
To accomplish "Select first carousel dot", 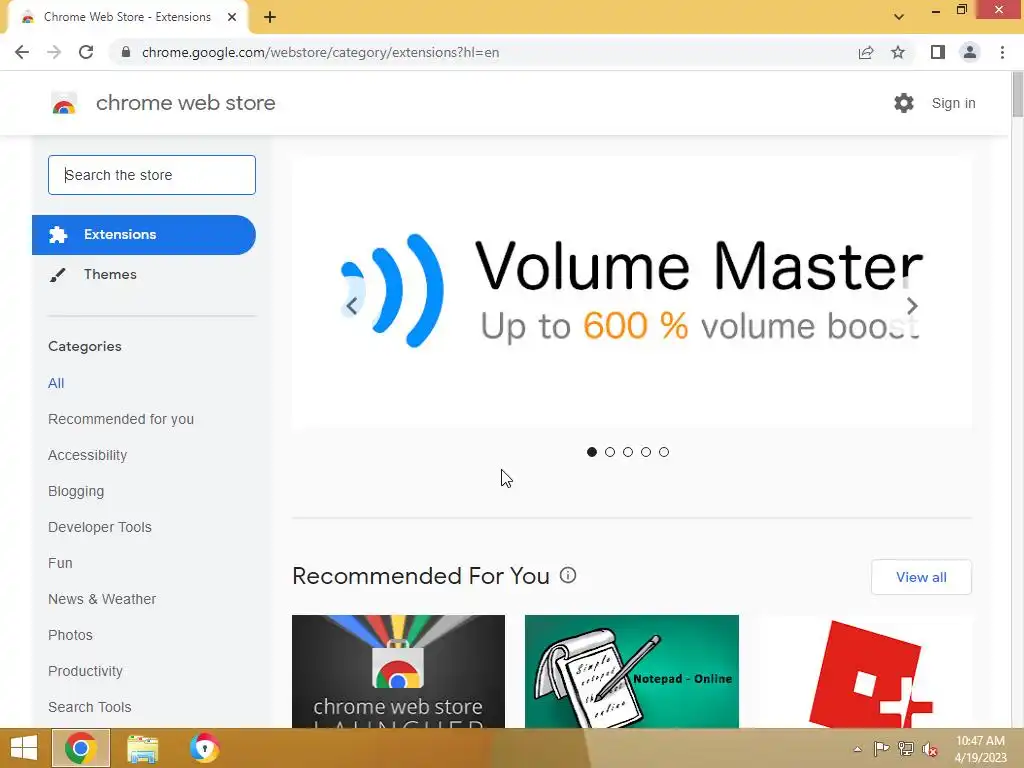I will click(x=592, y=452).
